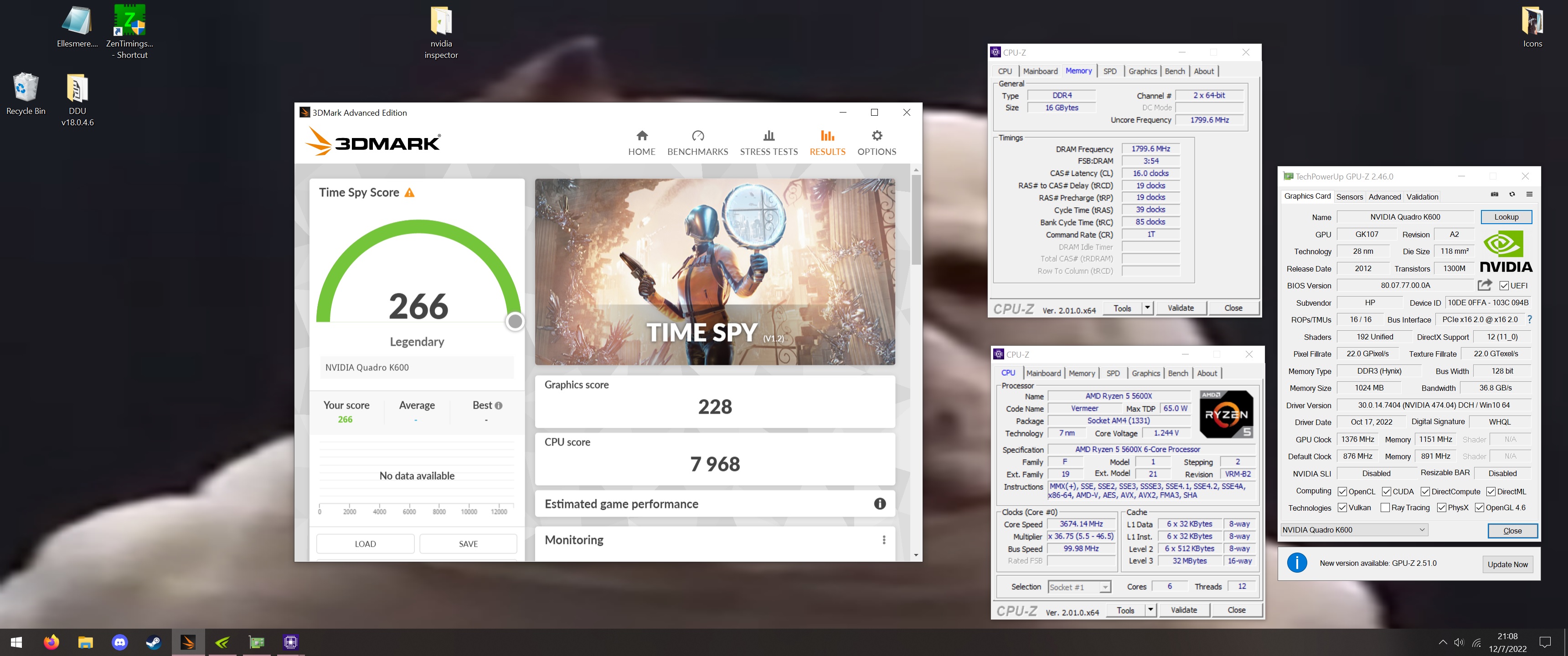Open Mainboard tab in upper CPU-Z
The width and height of the screenshot is (1568, 656).
click(1040, 71)
